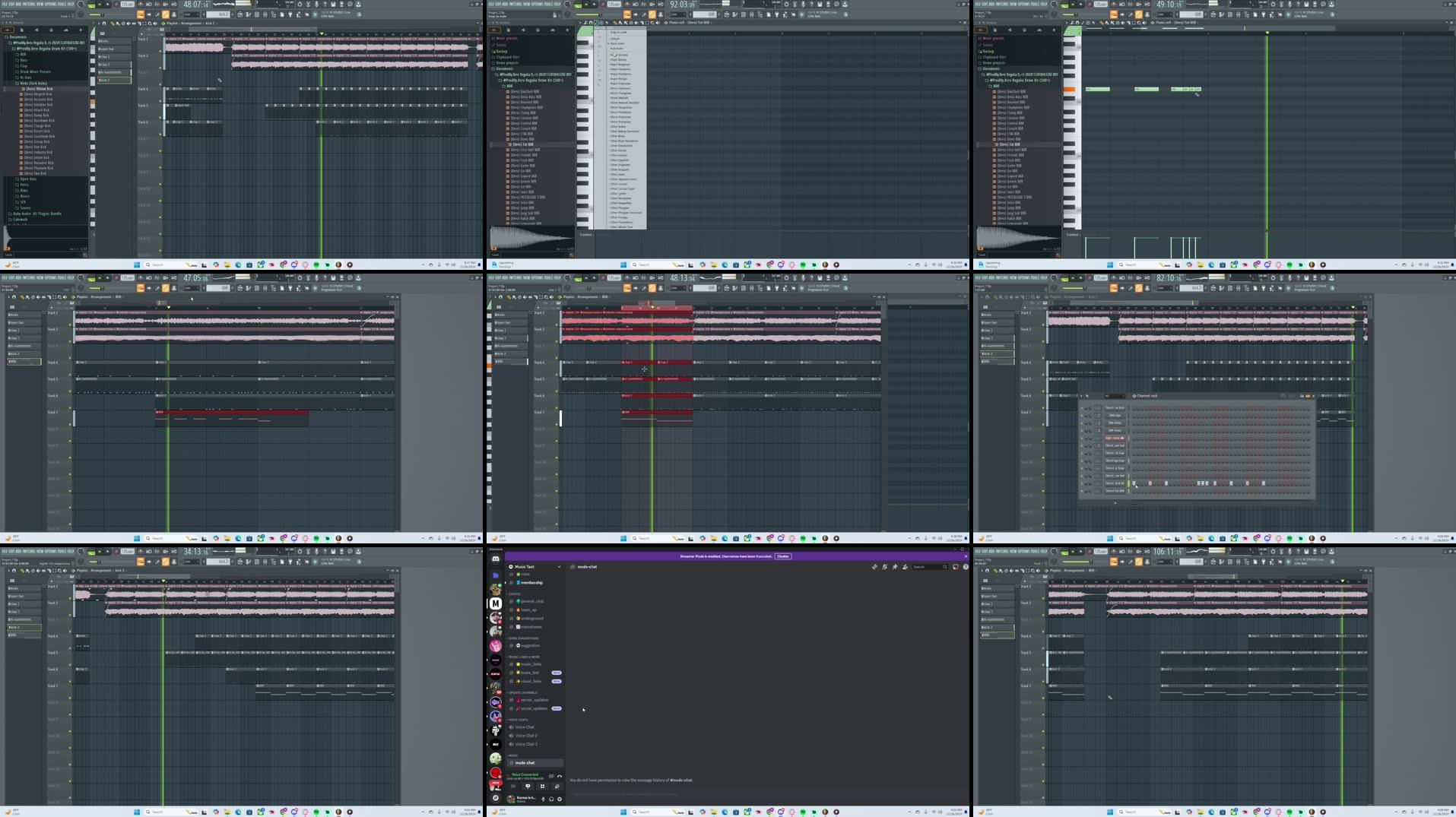Click stop button in the 48:07 FL Studio frame
1456x817 pixels.
107,5
